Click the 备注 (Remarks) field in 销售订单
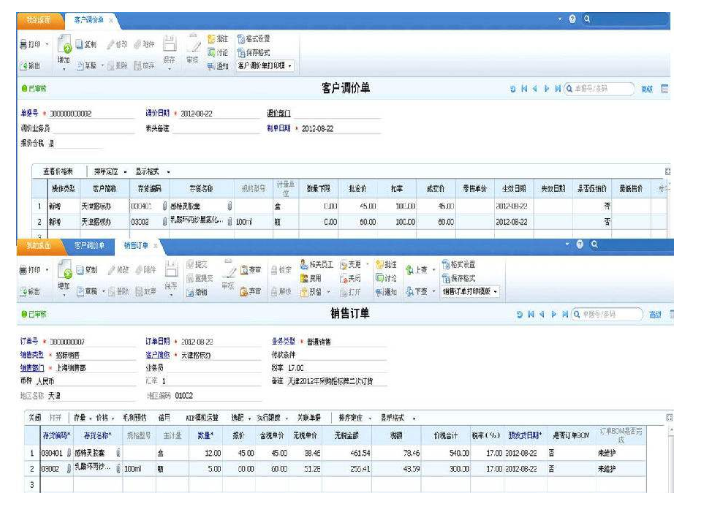Viewport: 702px width, 506px height. 336,381
